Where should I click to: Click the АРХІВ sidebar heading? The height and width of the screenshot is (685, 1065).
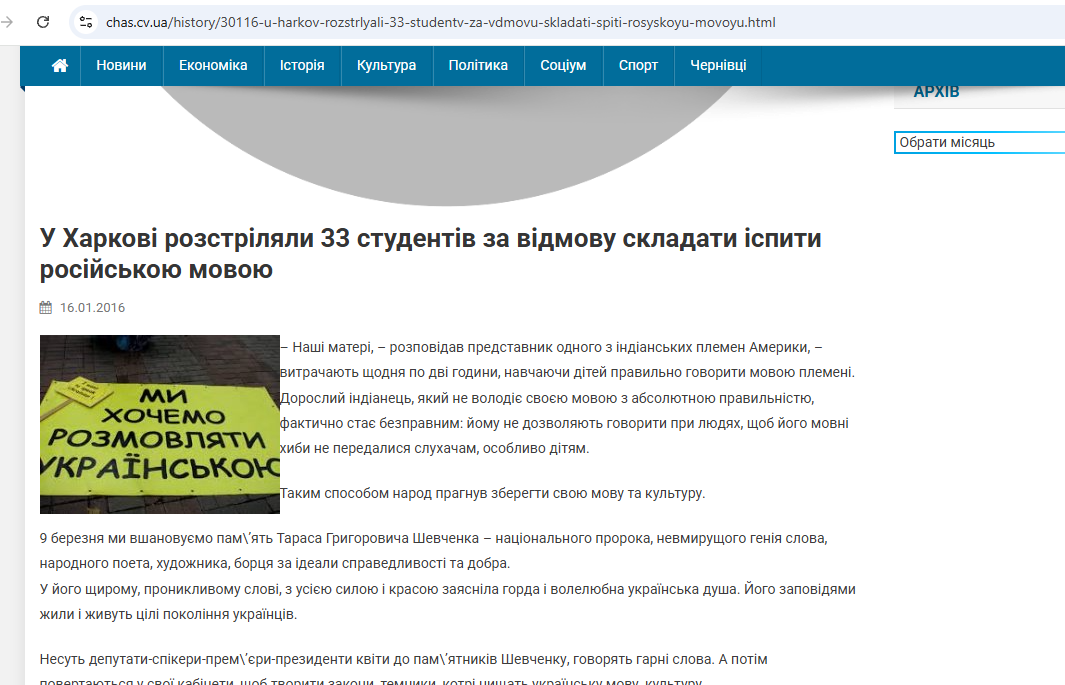pyautogui.click(x=936, y=92)
